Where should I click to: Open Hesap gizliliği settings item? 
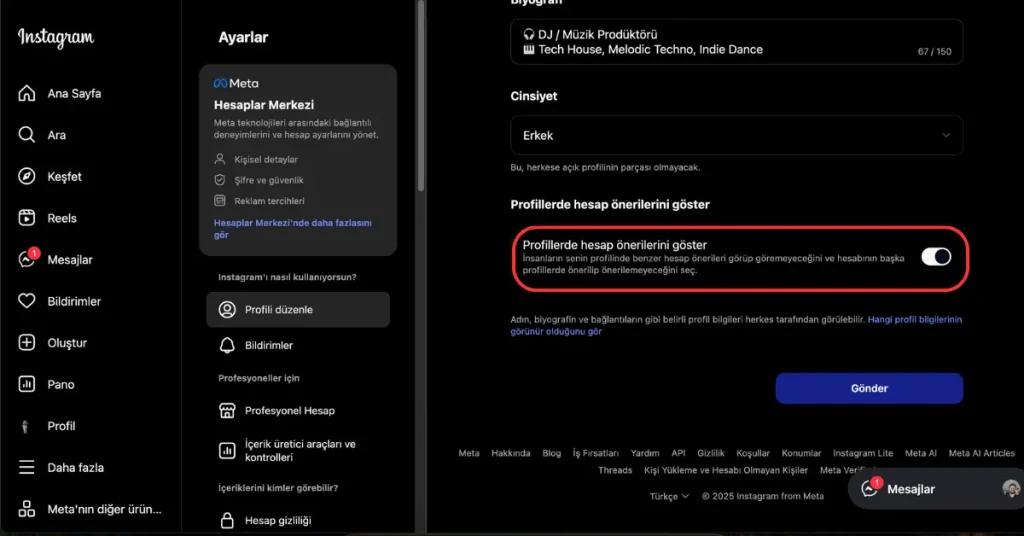[x=298, y=520]
